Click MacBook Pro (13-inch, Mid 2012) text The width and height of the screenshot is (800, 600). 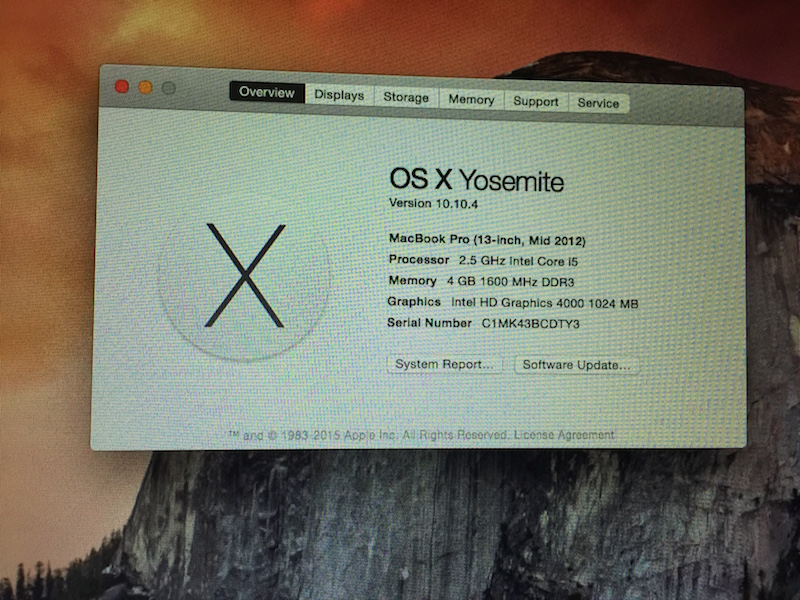[x=487, y=239]
